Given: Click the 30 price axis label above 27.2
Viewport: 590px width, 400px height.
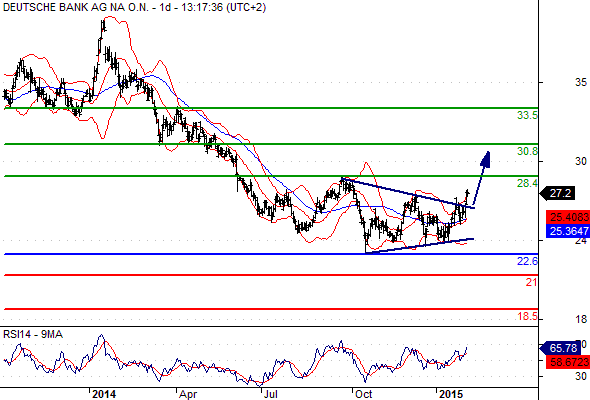Looking at the screenshot, I should [x=581, y=161].
